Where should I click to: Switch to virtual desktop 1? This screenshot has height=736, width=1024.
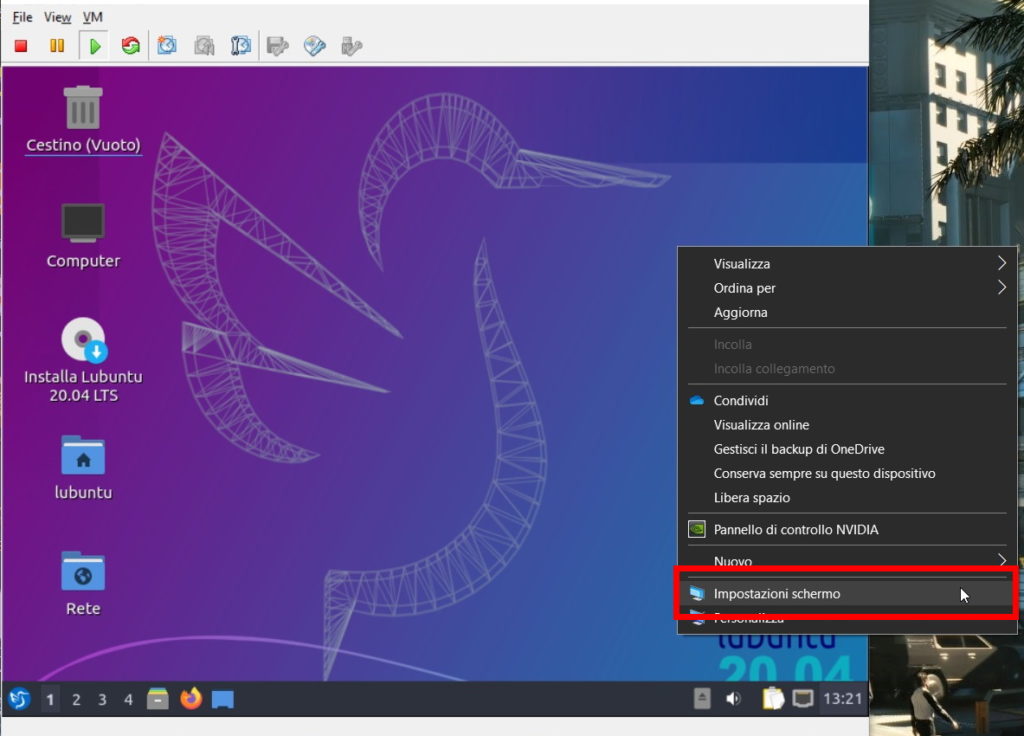(x=50, y=700)
